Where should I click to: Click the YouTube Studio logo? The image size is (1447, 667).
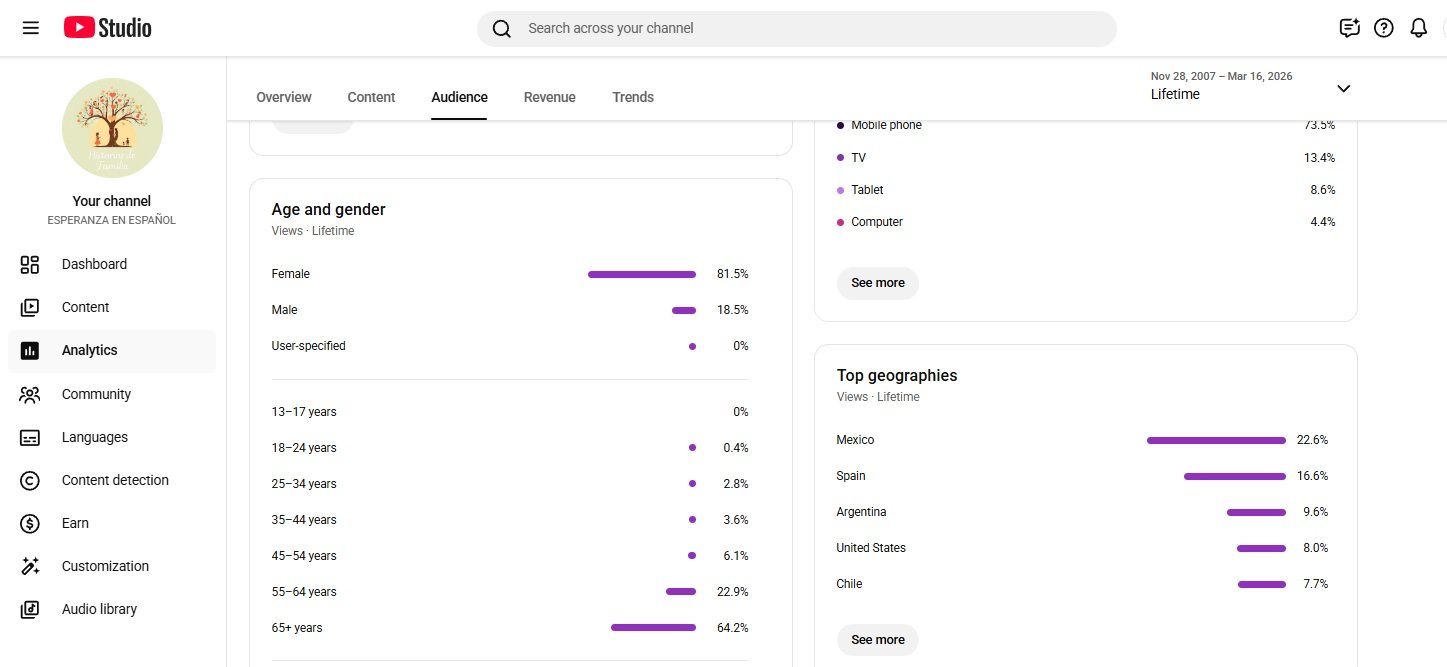108,28
